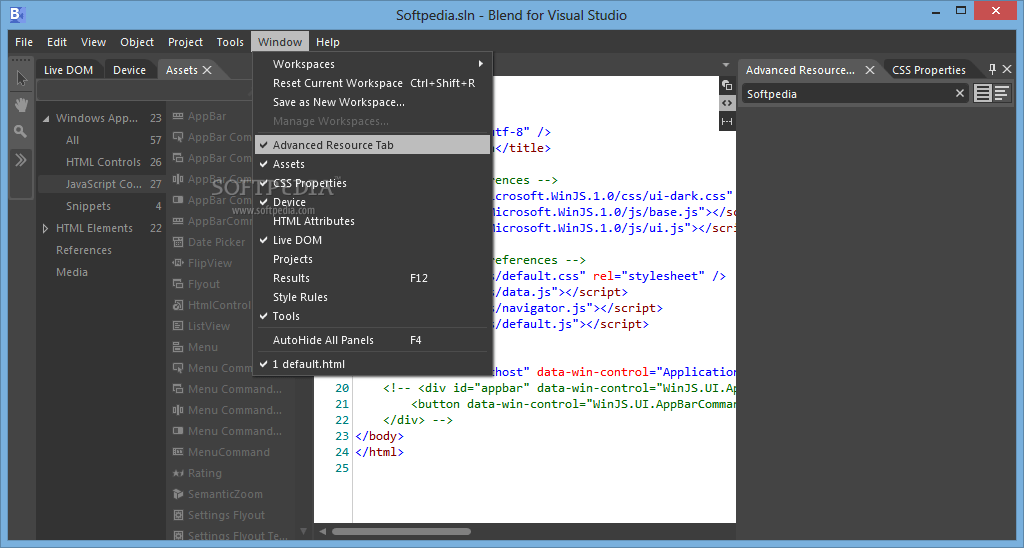Image resolution: width=1024 pixels, height=548 pixels.
Task: Click assets list scroll down arrow
Action: (x=303, y=531)
